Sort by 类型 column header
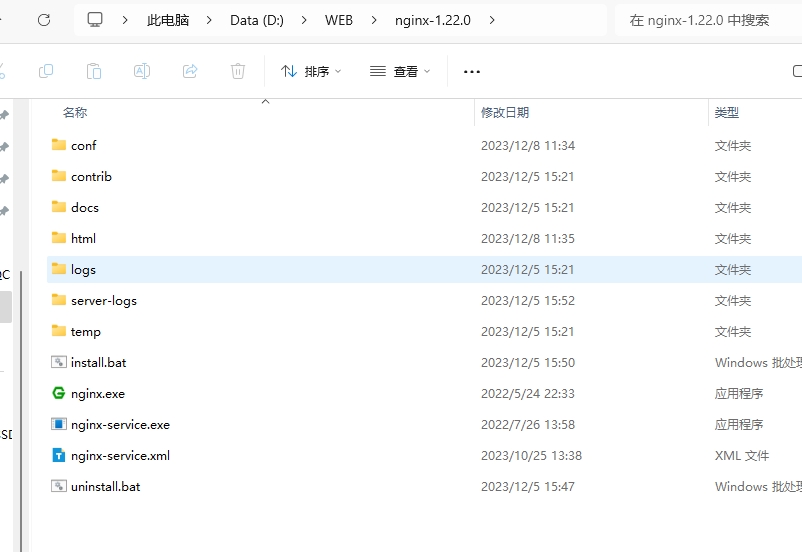 (727, 113)
